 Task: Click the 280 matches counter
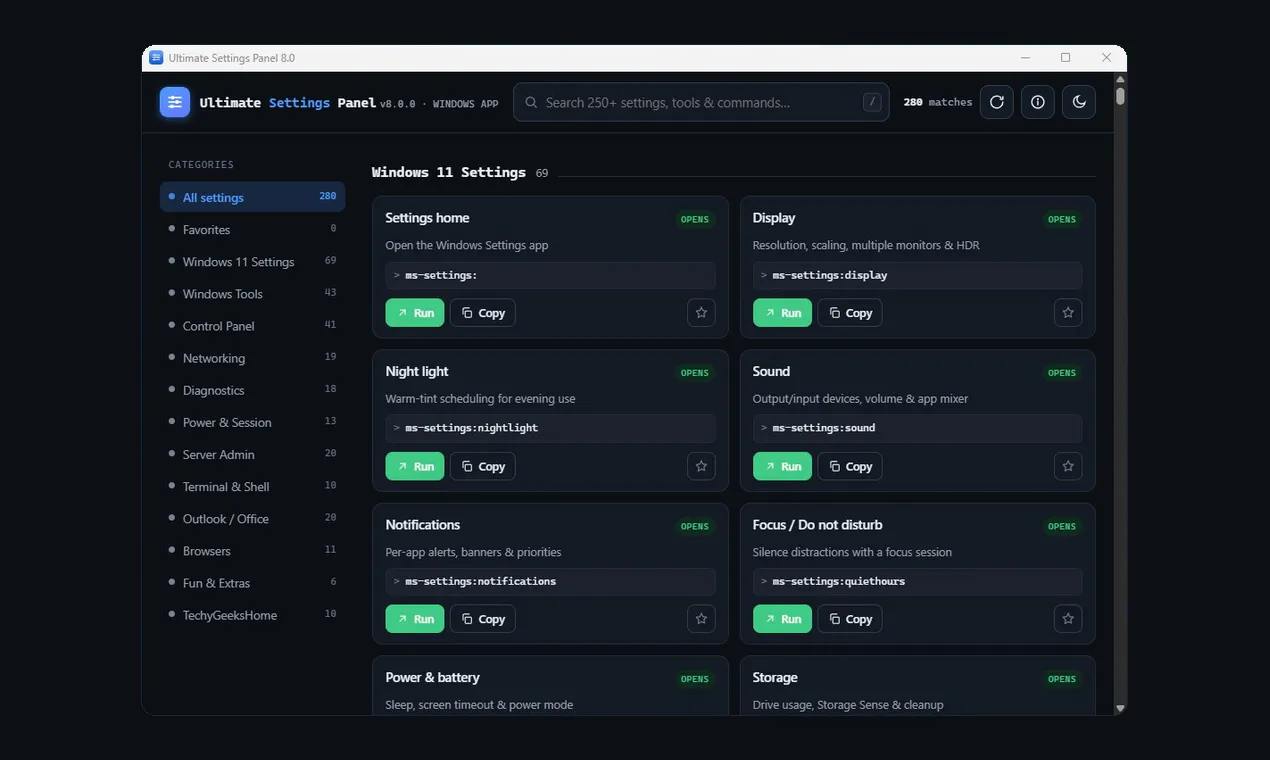[938, 102]
